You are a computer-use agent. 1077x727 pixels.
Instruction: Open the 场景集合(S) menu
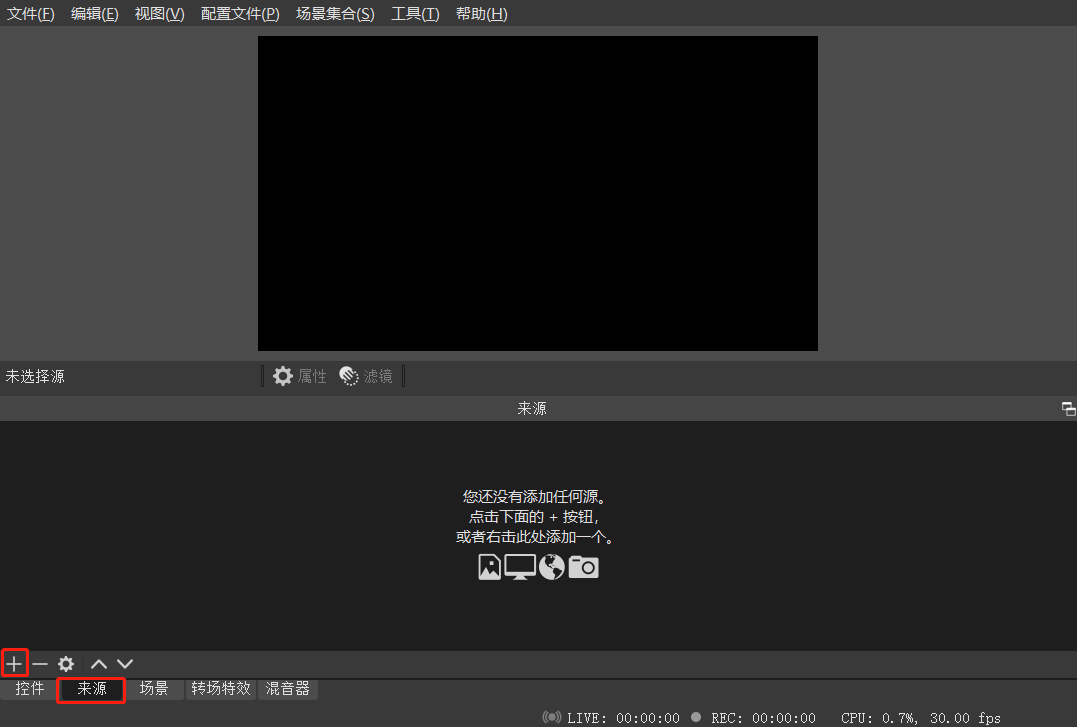coord(335,14)
